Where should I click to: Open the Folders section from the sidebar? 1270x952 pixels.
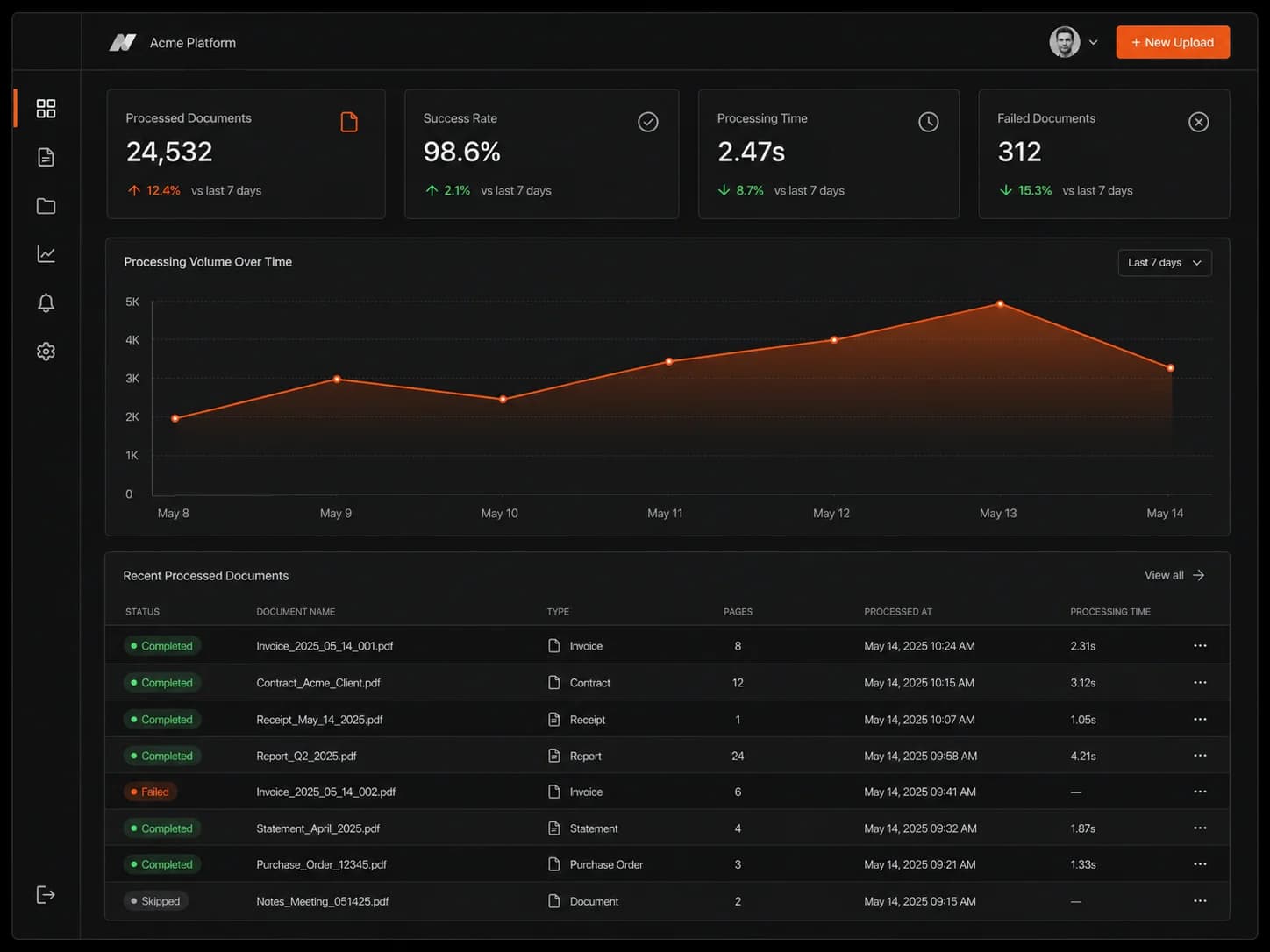tap(46, 205)
